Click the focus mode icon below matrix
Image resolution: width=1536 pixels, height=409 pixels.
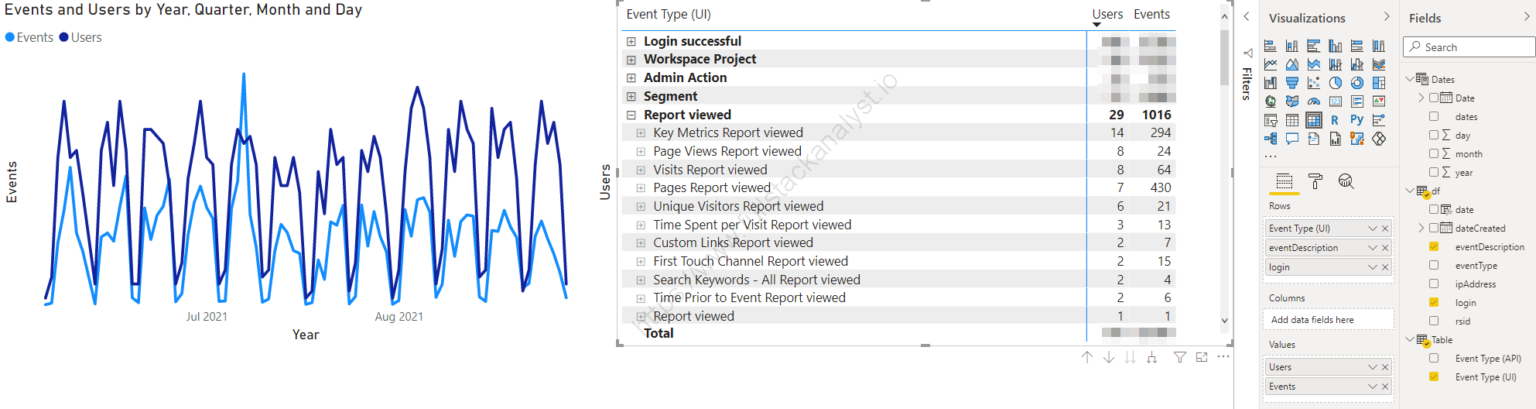click(x=1201, y=357)
